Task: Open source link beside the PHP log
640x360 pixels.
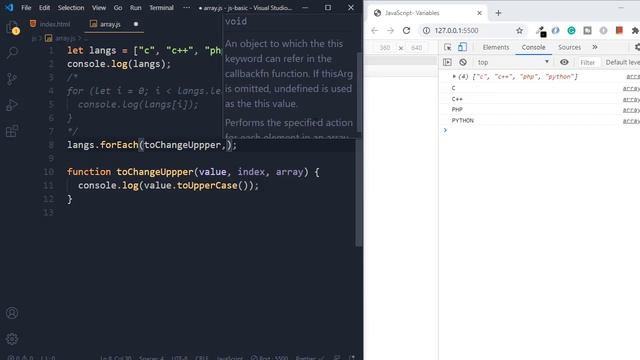Action: (631, 110)
